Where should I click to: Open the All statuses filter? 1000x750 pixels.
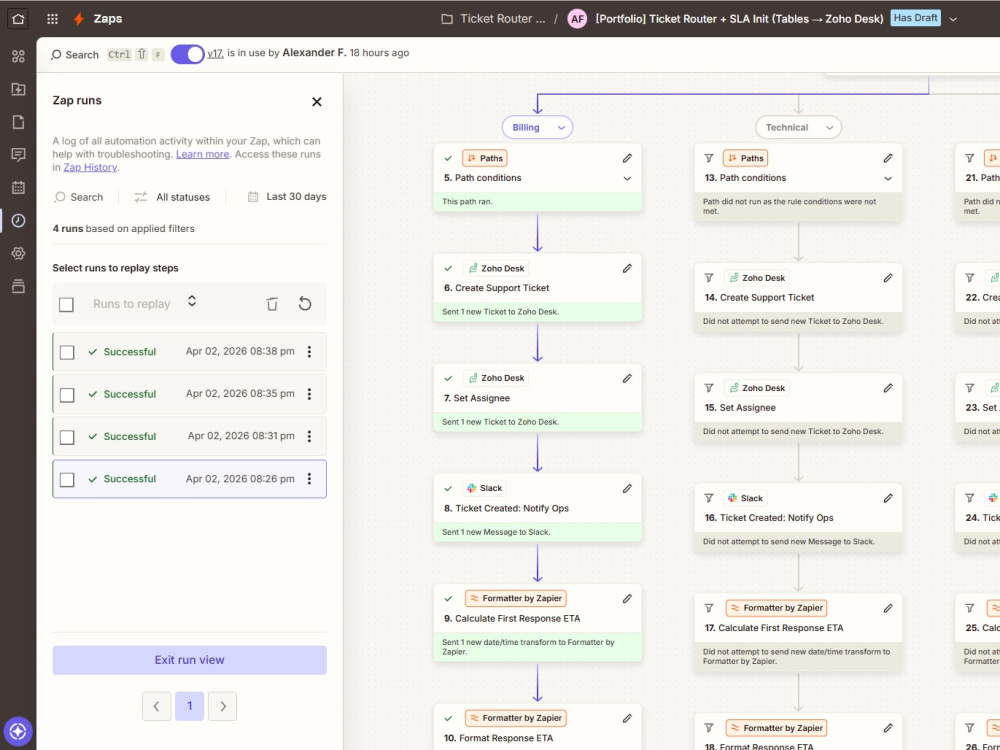click(x=172, y=197)
